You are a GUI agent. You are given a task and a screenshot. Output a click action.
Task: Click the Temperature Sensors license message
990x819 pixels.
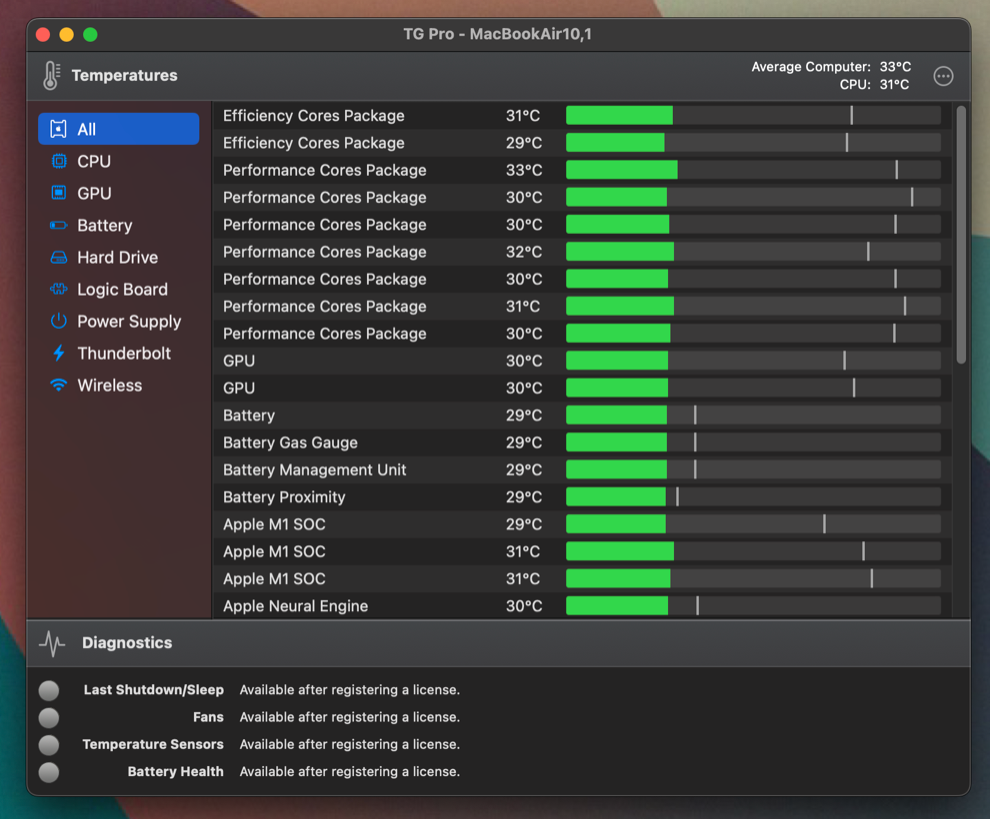coord(349,744)
